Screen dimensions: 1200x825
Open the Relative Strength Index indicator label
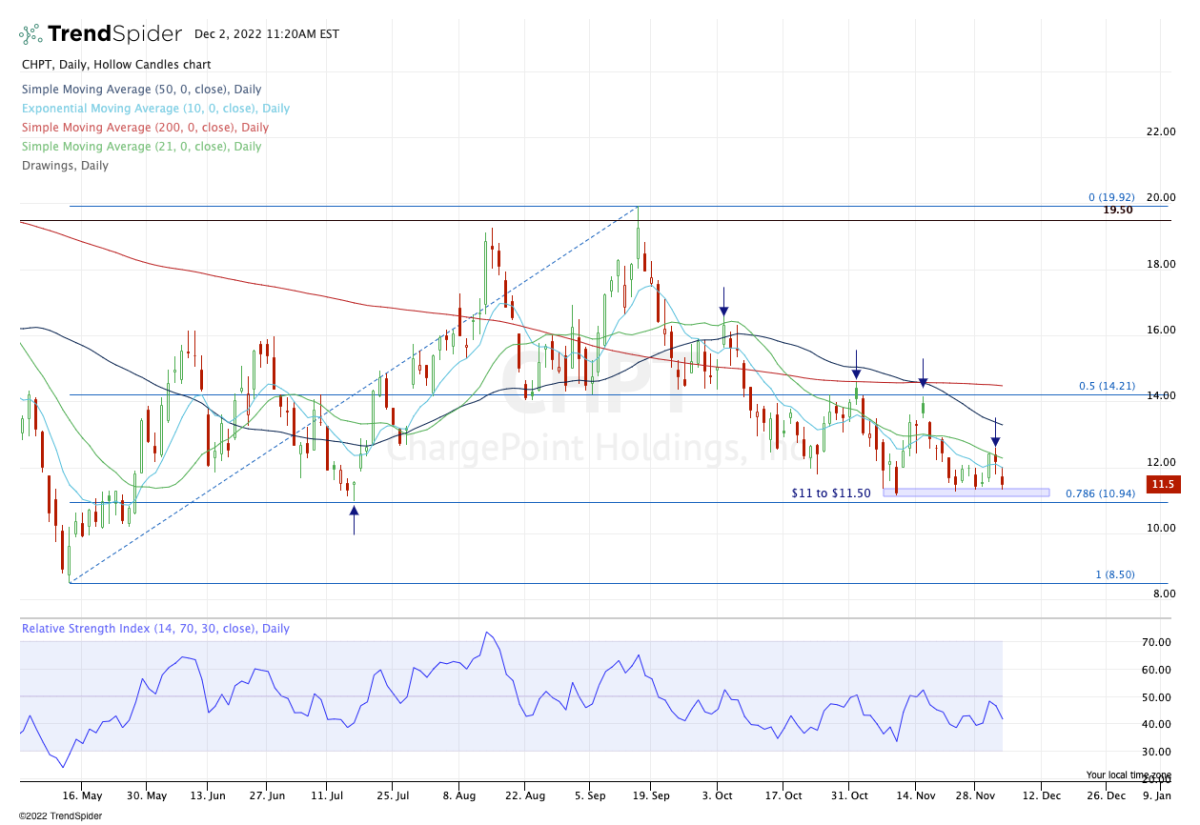155,629
